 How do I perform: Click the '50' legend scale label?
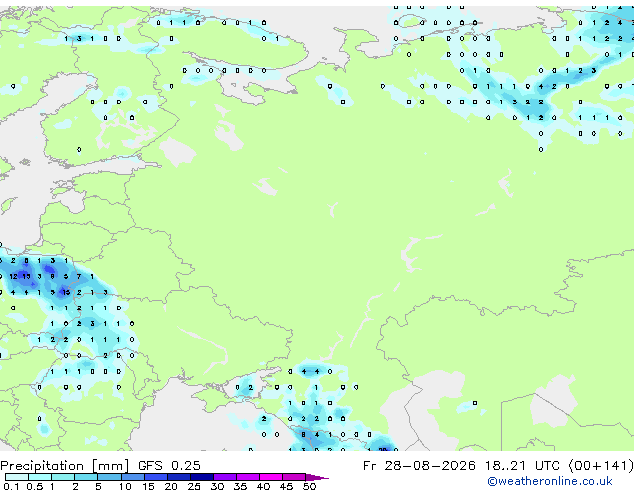(309, 486)
